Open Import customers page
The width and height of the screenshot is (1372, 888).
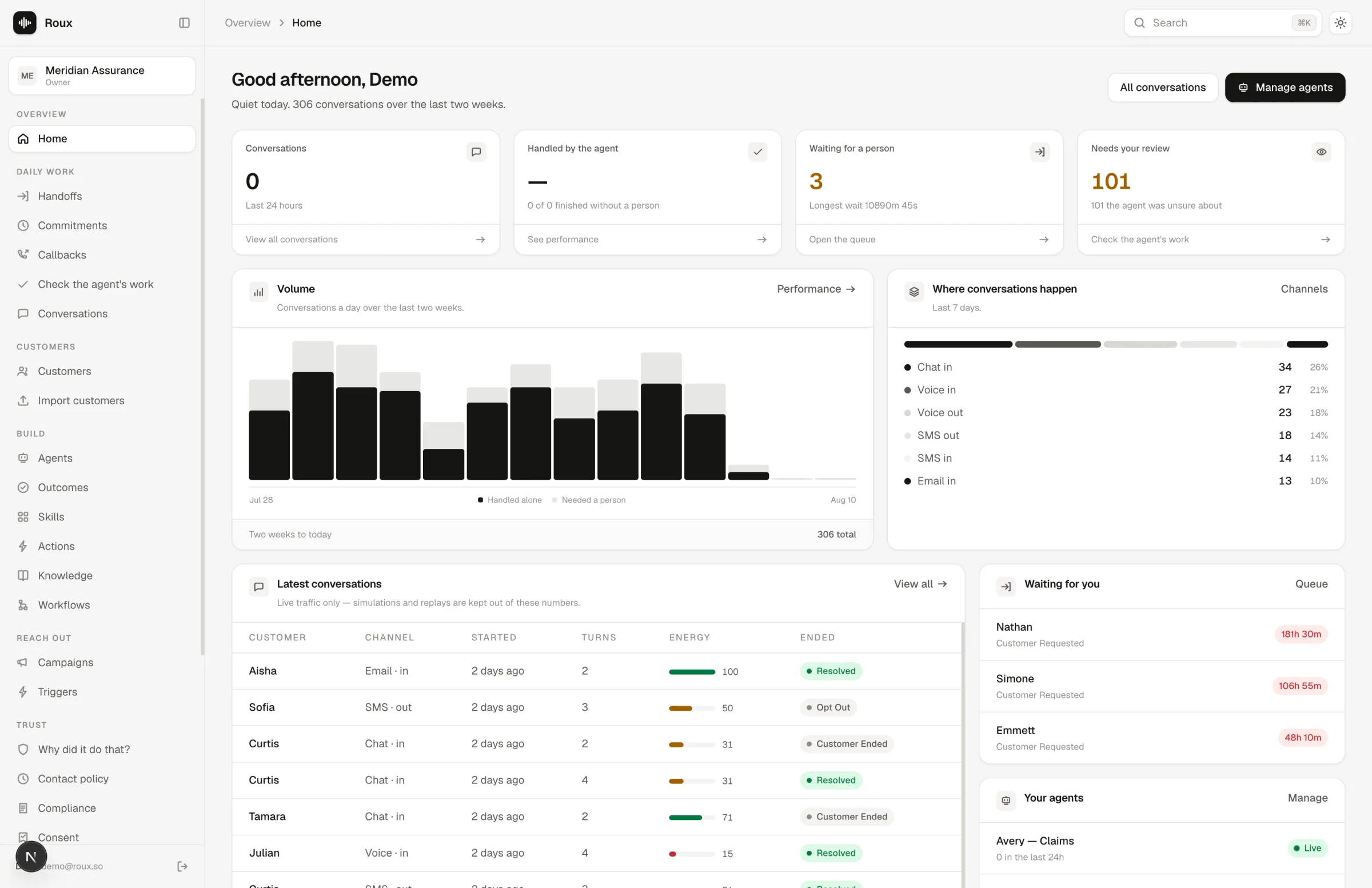(x=102, y=401)
